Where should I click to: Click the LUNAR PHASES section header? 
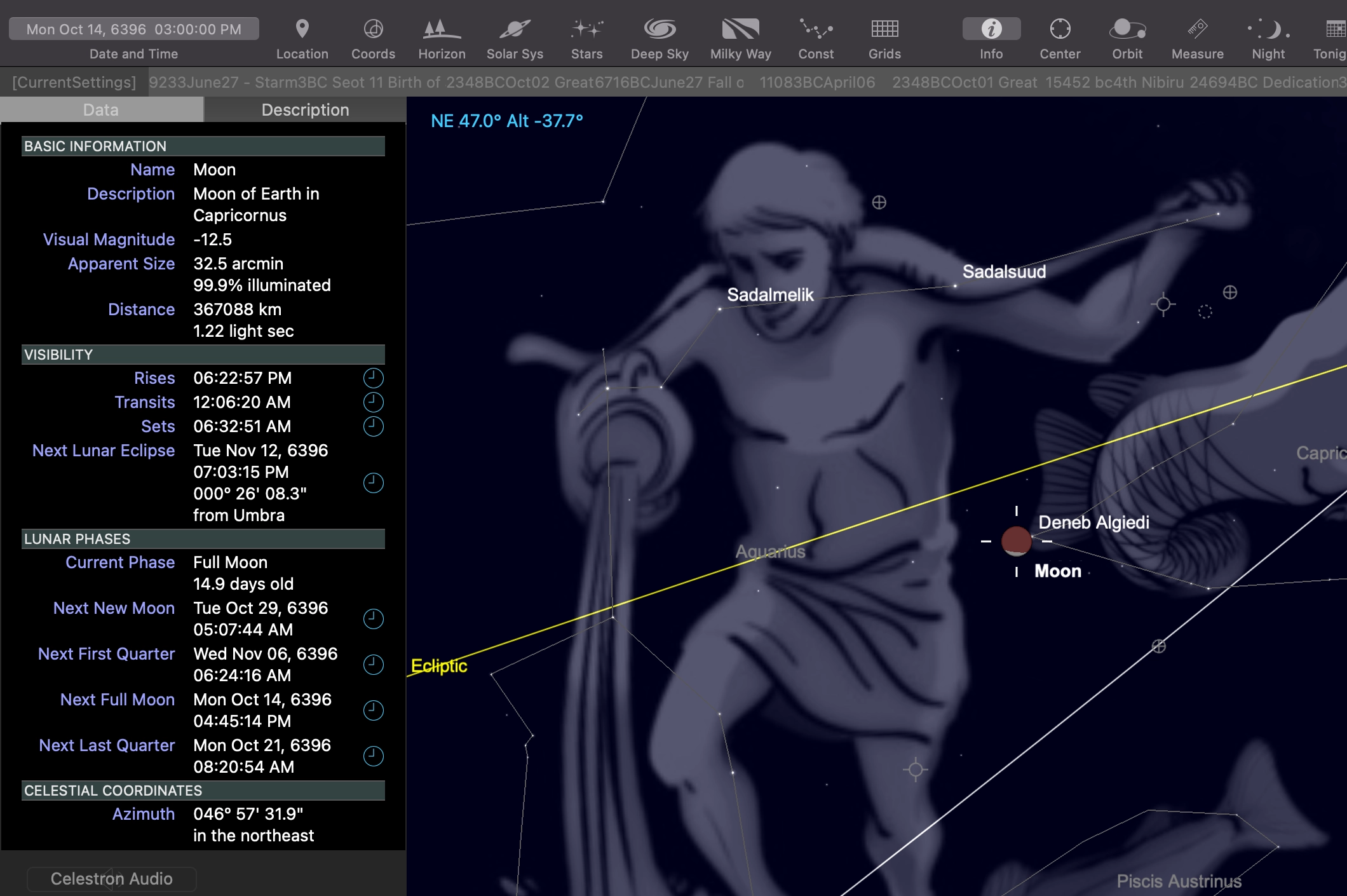(x=203, y=539)
